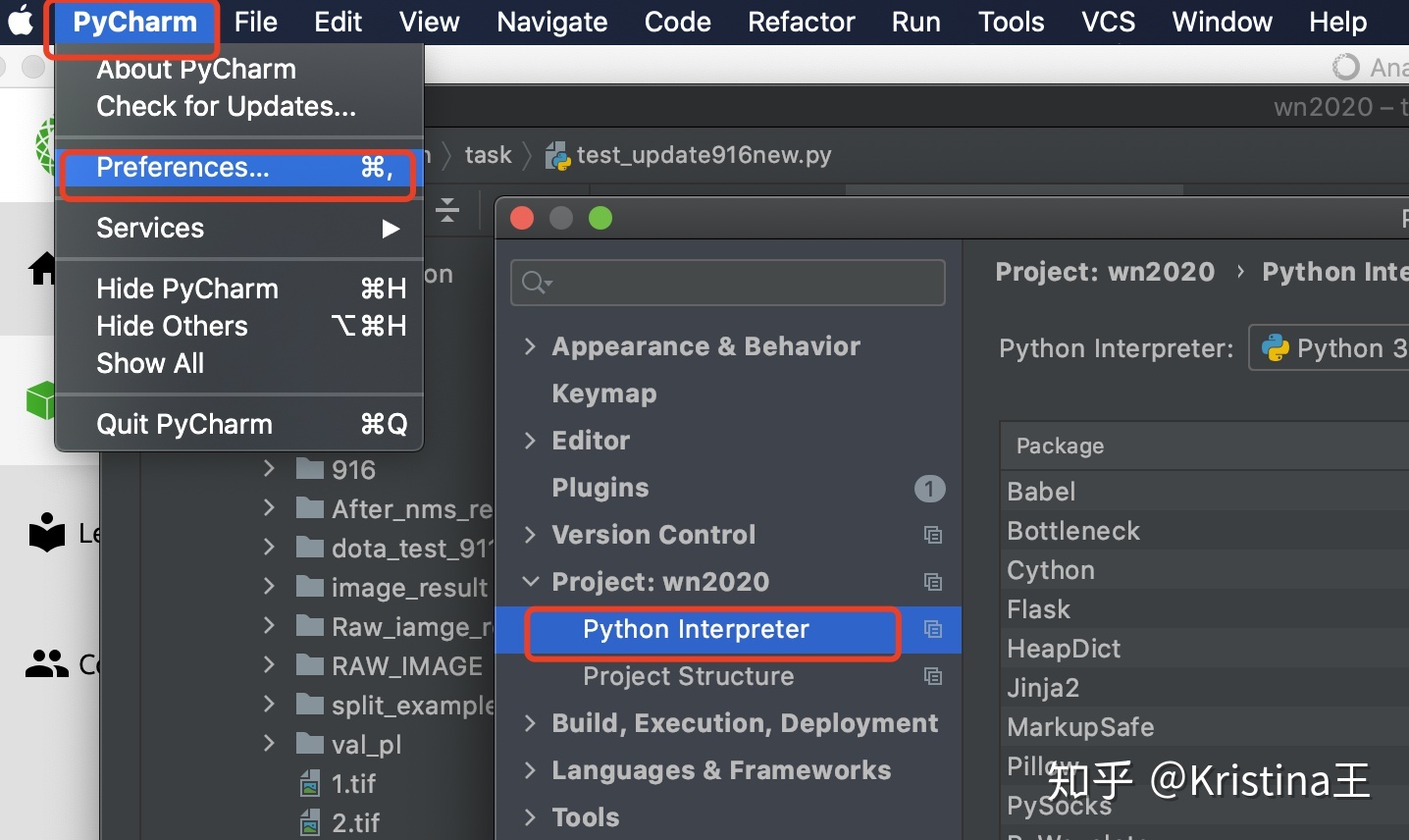The image size is (1409, 840).
Task: Select the Babel package in the list
Action: [1042, 492]
